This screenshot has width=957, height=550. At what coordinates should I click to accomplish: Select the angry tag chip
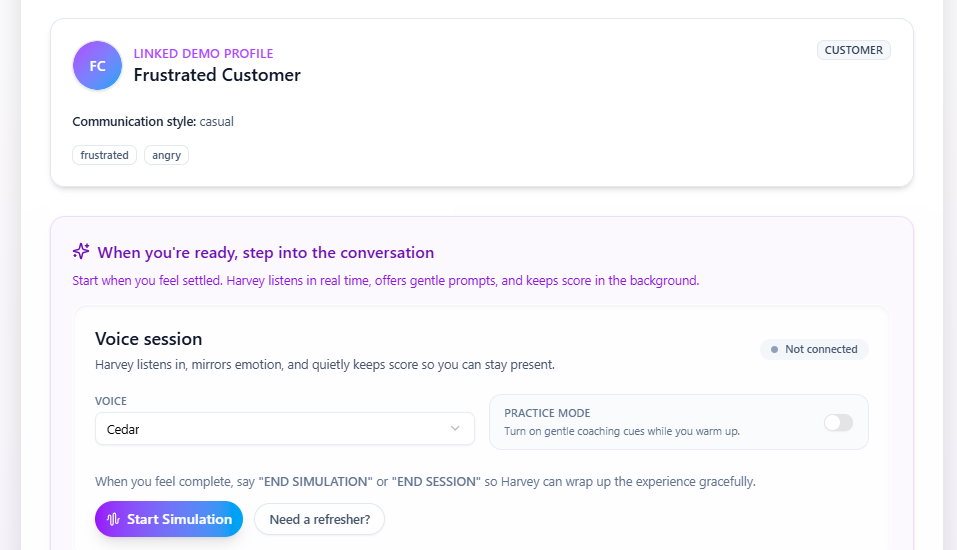pyautogui.click(x=166, y=155)
